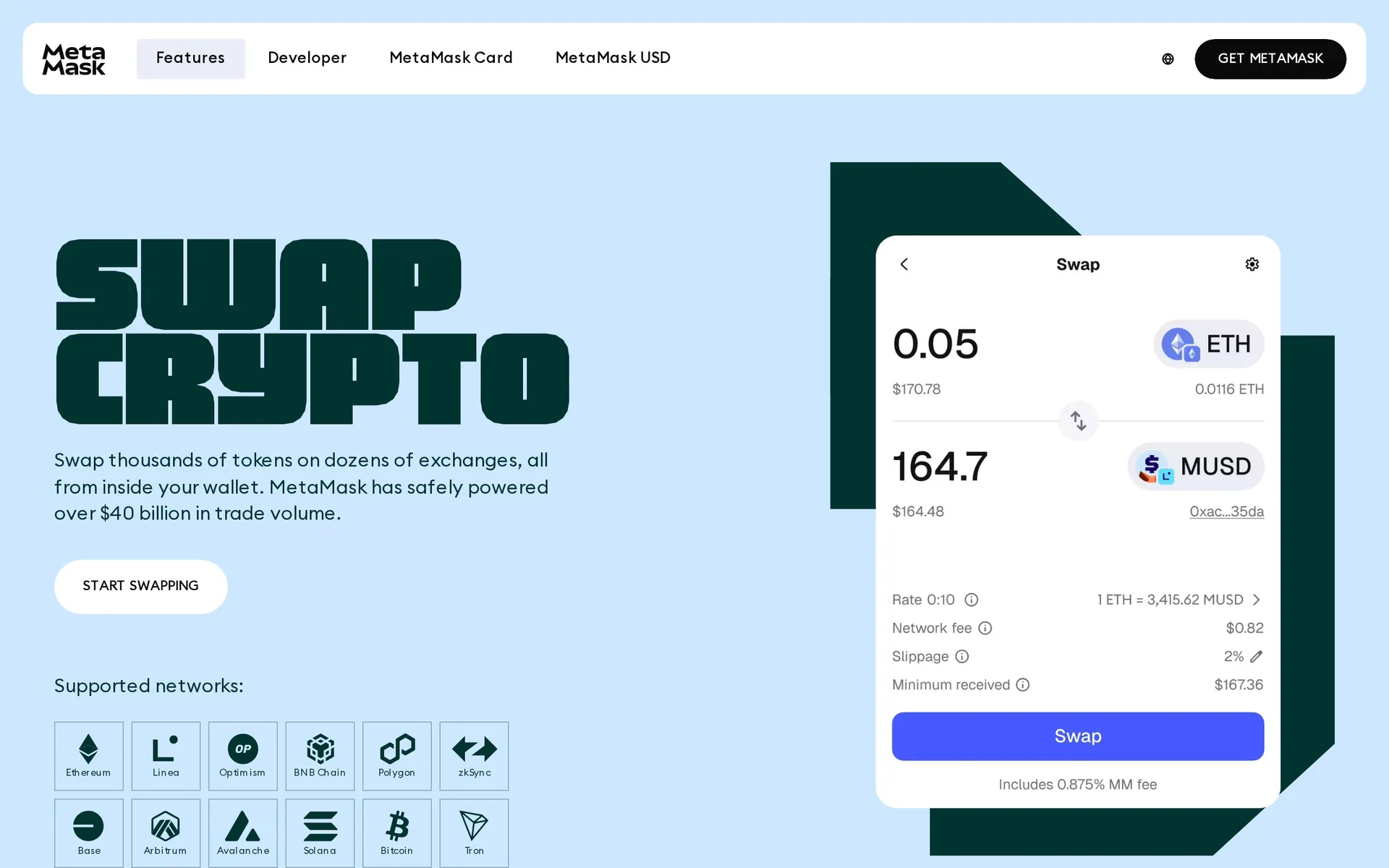Edit slippage with the pencil icon
Viewport: 1389px width, 868px height.
[1257, 656]
